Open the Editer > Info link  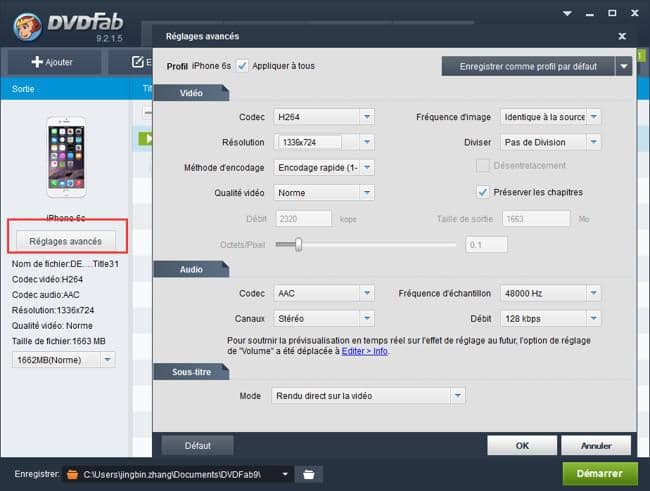tap(365, 351)
